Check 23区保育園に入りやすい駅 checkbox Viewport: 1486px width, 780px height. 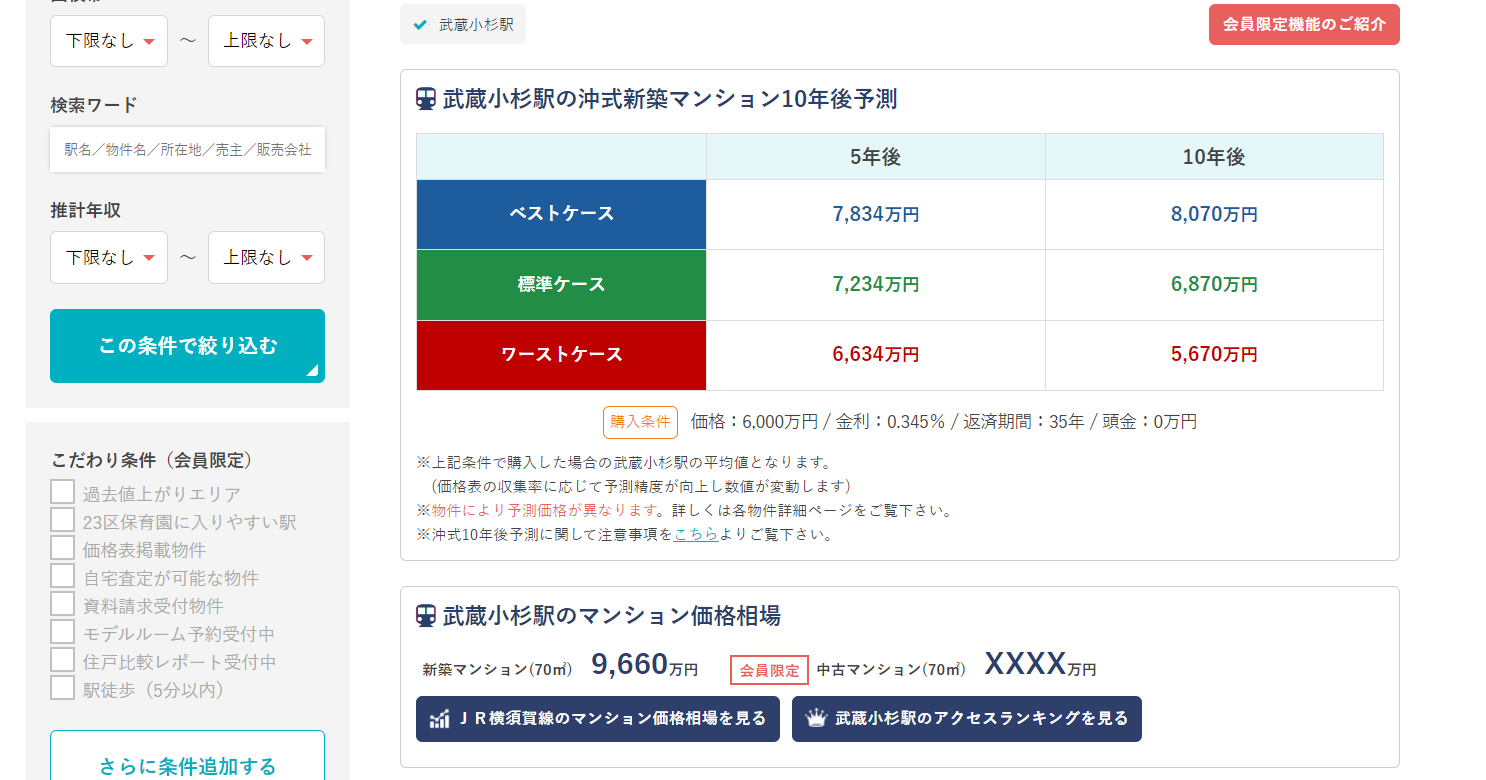pyautogui.click(x=63, y=520)
